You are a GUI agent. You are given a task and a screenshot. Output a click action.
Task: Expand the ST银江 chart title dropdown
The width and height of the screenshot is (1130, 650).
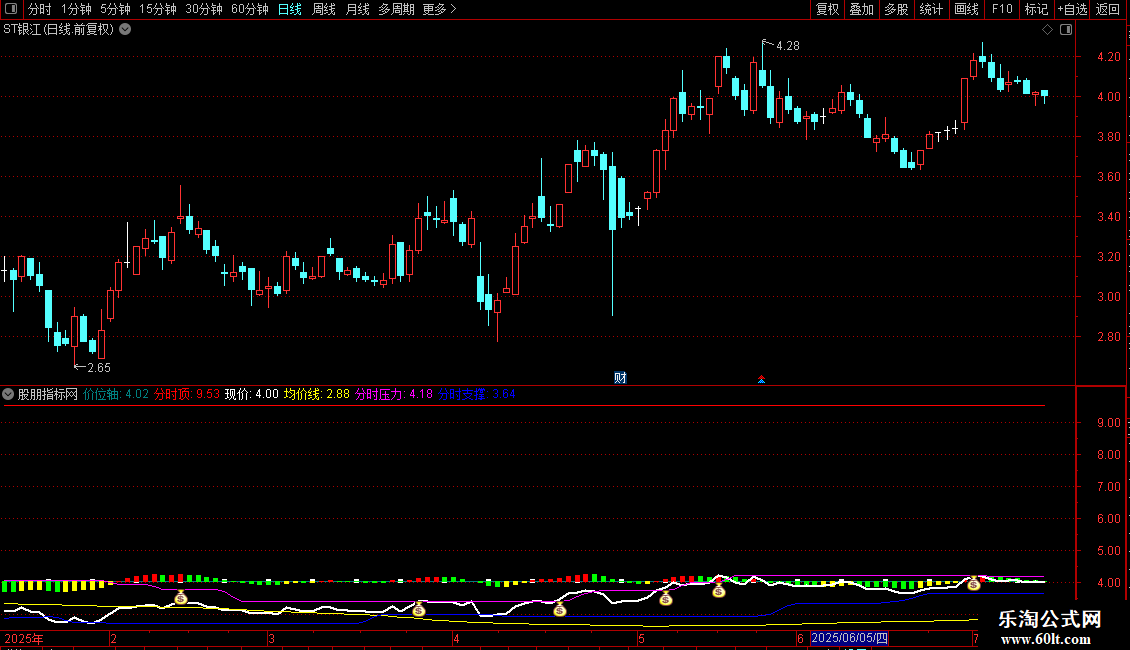click(125, 30)
